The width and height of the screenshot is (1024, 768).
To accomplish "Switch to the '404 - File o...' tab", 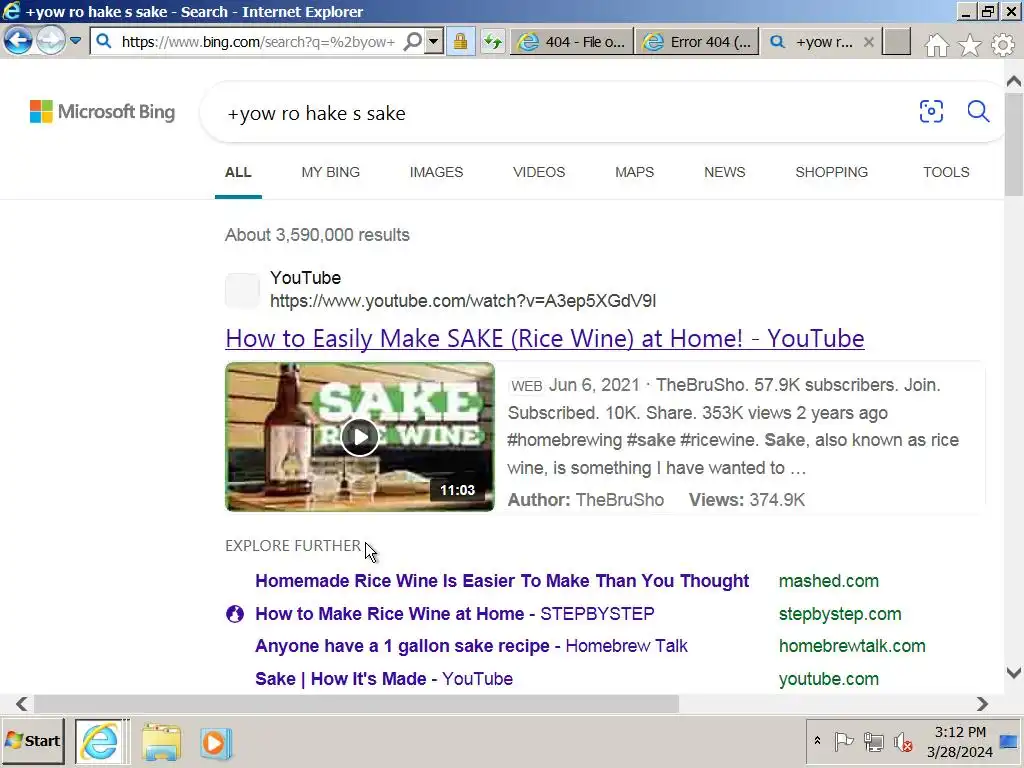I will tap(571, 42).
